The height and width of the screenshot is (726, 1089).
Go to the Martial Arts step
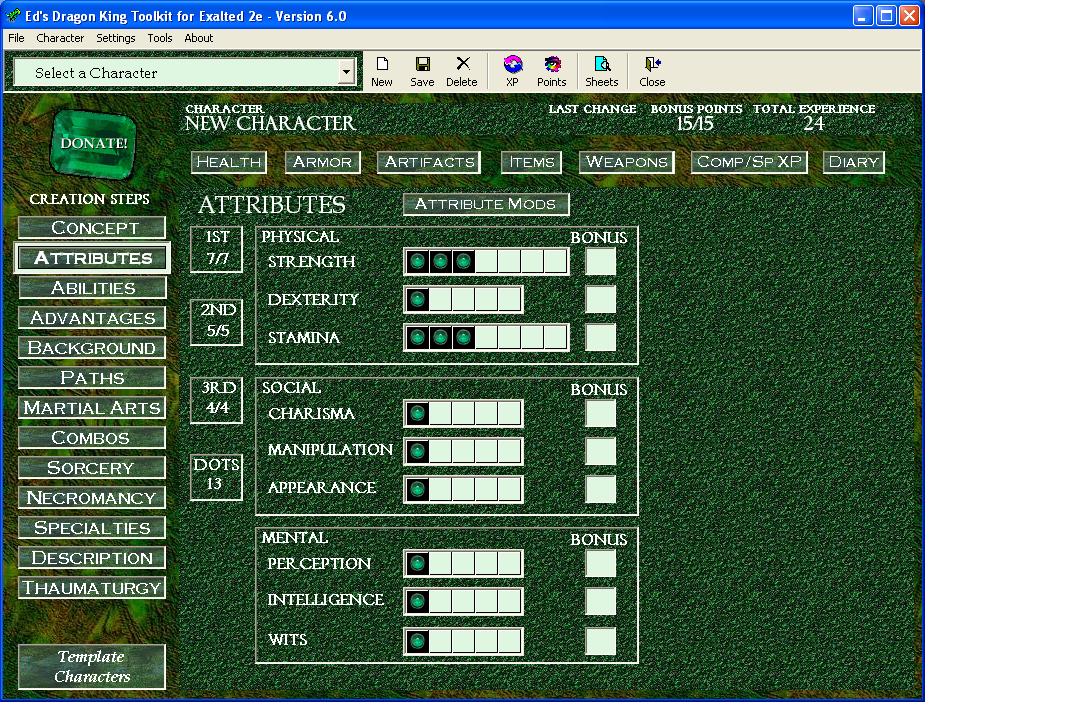point(92,407)
